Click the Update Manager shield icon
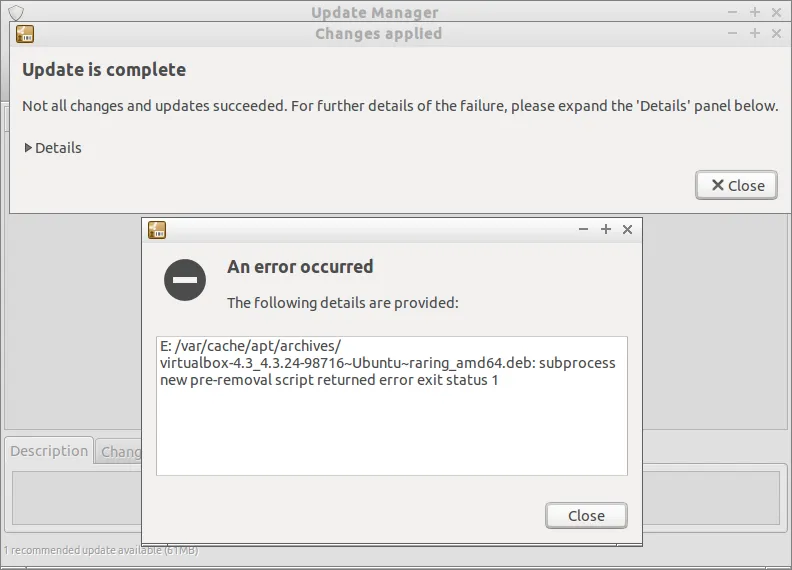 (x=15, y=13)
